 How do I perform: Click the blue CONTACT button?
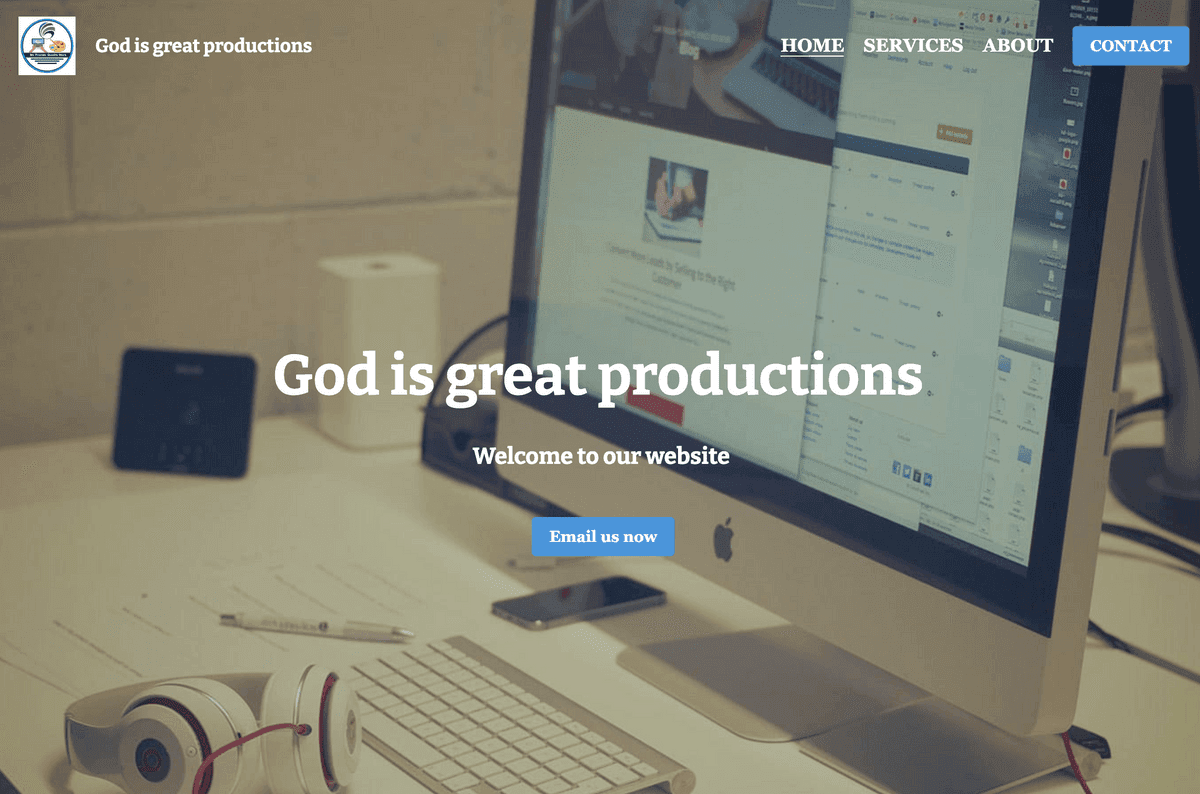[x=1131, y=46]
